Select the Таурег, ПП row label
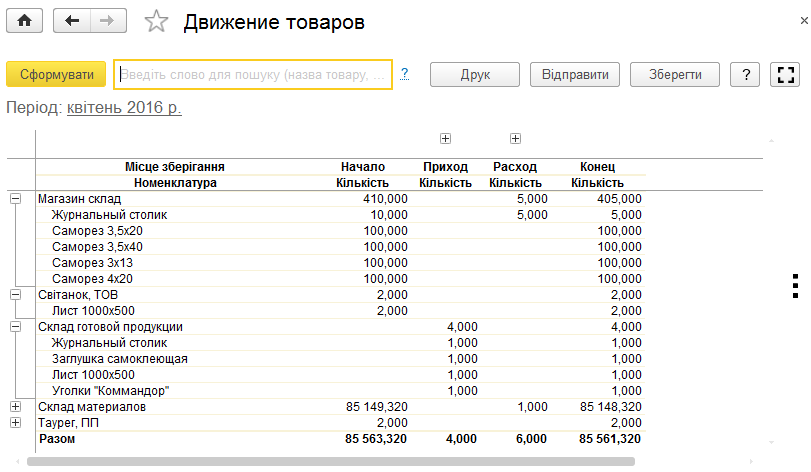This screenshot has width=811, height=472. tap(68, 423)
